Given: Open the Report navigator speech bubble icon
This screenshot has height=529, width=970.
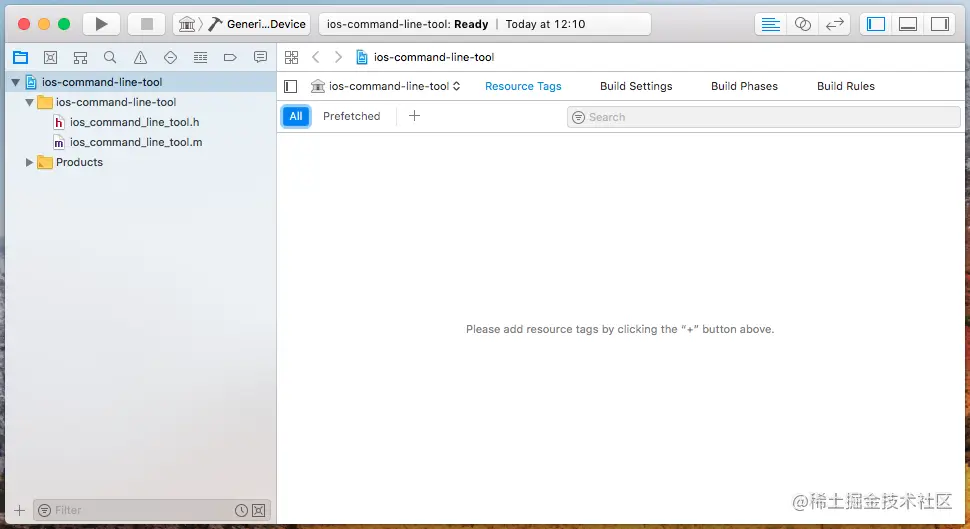Looking at the screenshot, I should (260, 58).
